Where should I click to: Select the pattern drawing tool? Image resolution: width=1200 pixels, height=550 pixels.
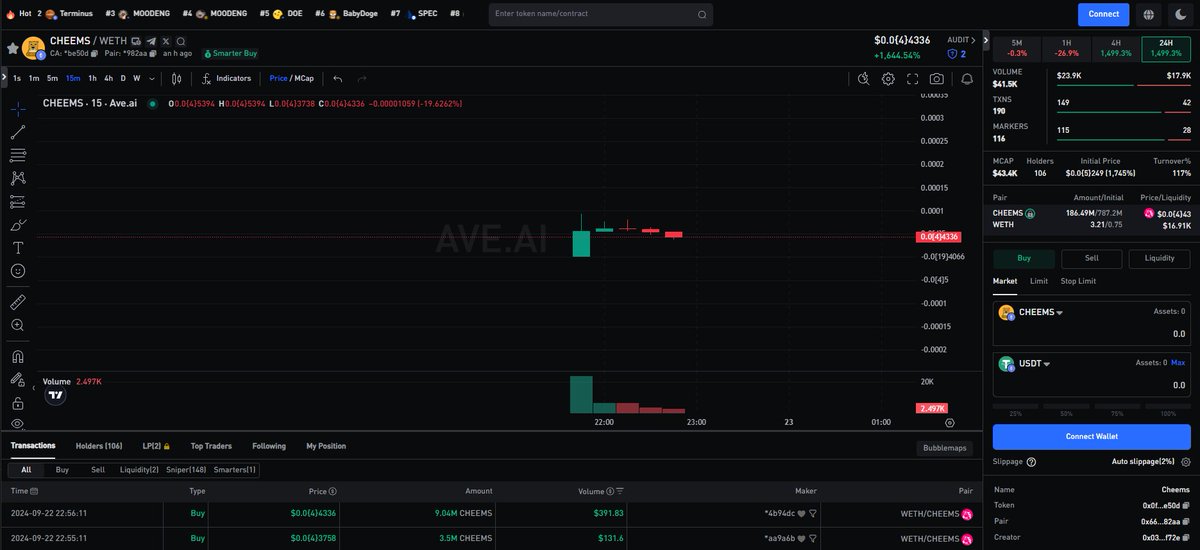pyautogui.click(x=18, y=178)
